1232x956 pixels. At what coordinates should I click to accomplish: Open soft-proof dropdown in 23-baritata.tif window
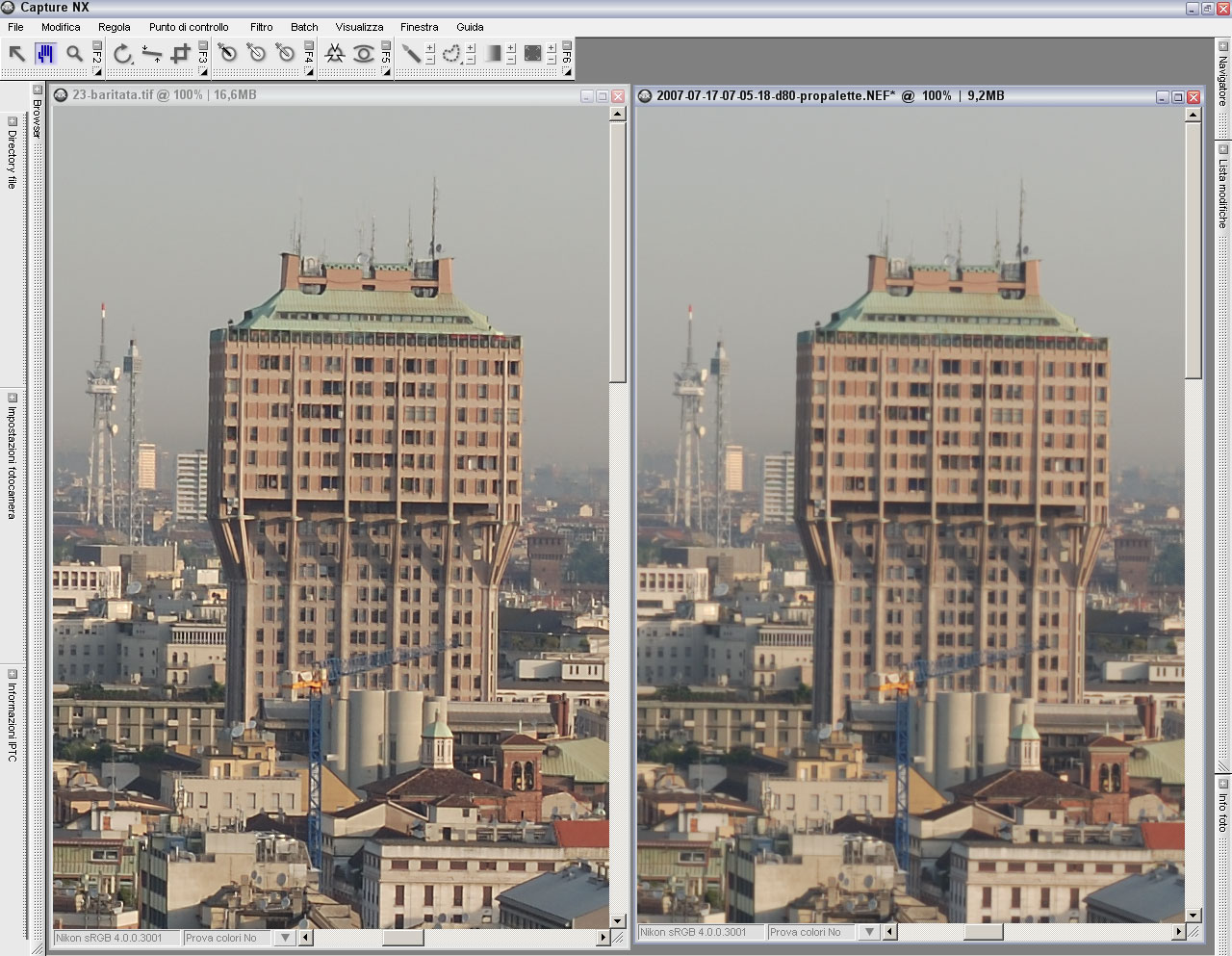tap(285, 938)
